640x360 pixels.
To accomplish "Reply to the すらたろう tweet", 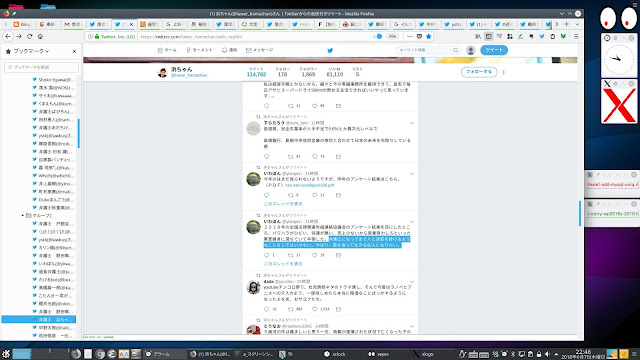I will pyautogui.click(x=267, y=156).
